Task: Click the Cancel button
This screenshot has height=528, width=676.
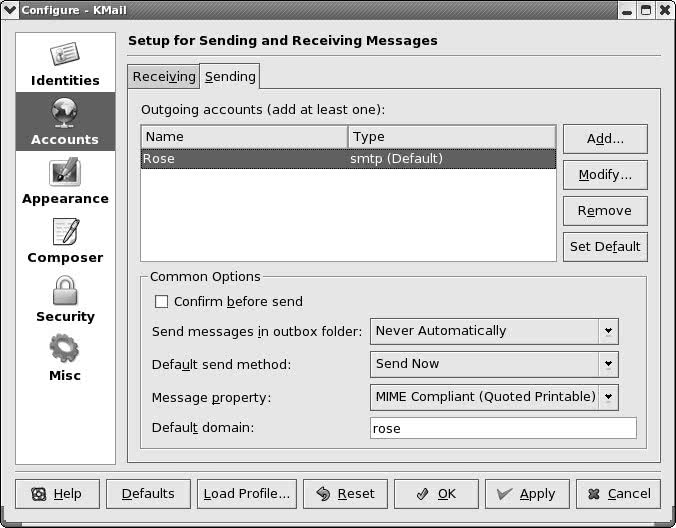Action: (618, 494)
